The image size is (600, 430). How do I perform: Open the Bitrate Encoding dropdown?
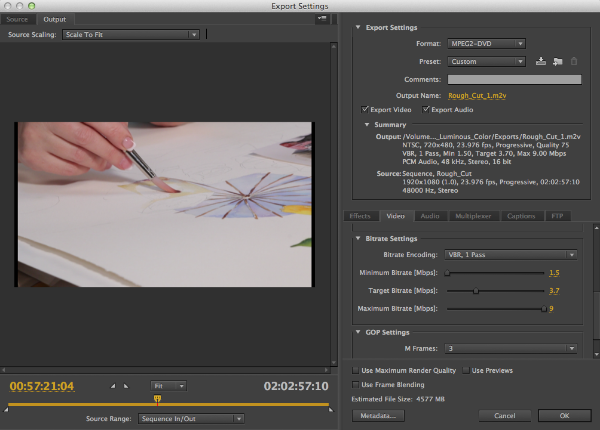[510, 255]
